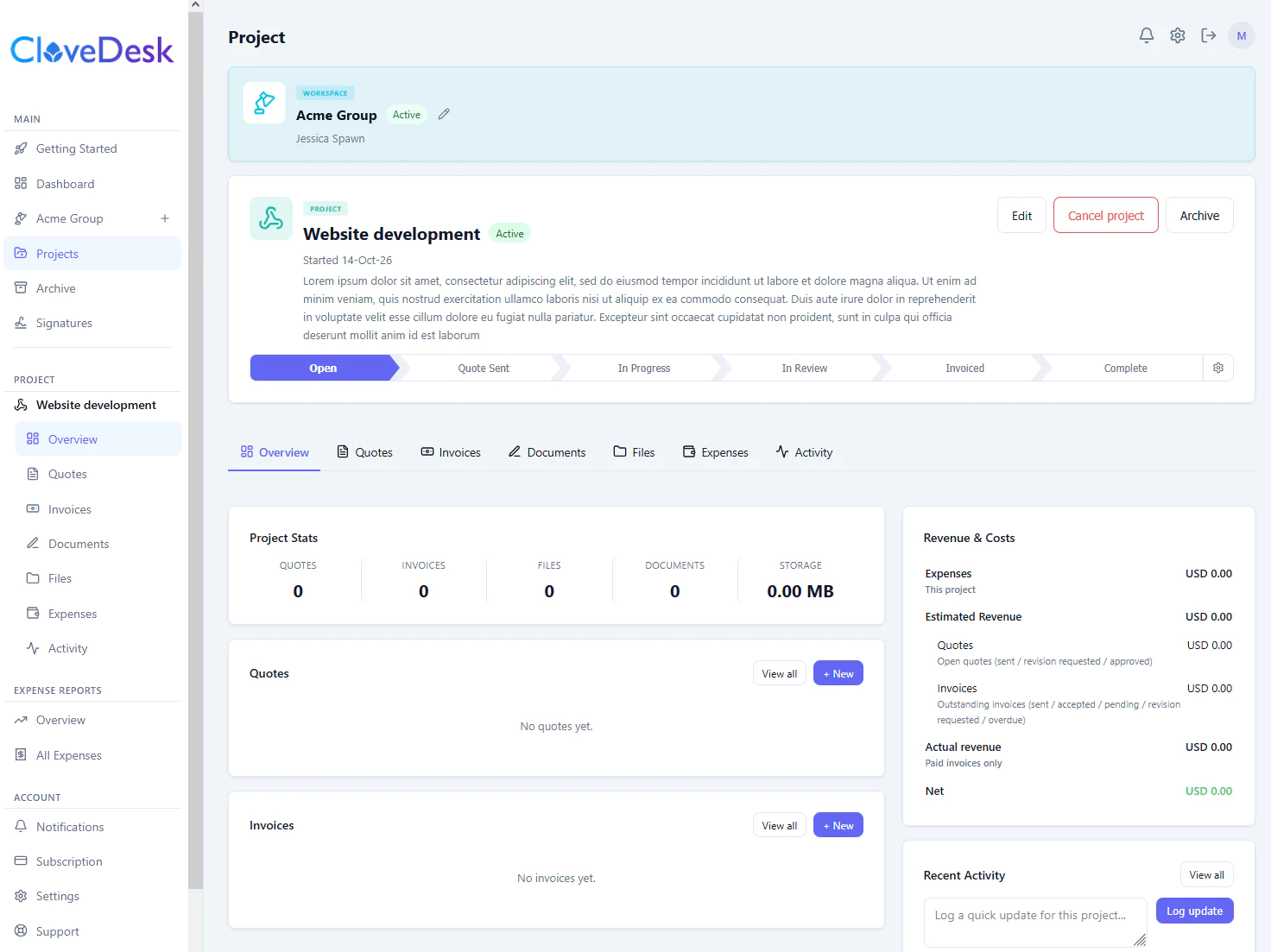Set pipeline stage to Invoiced
1271x952 pixels.
click(964, 368)
